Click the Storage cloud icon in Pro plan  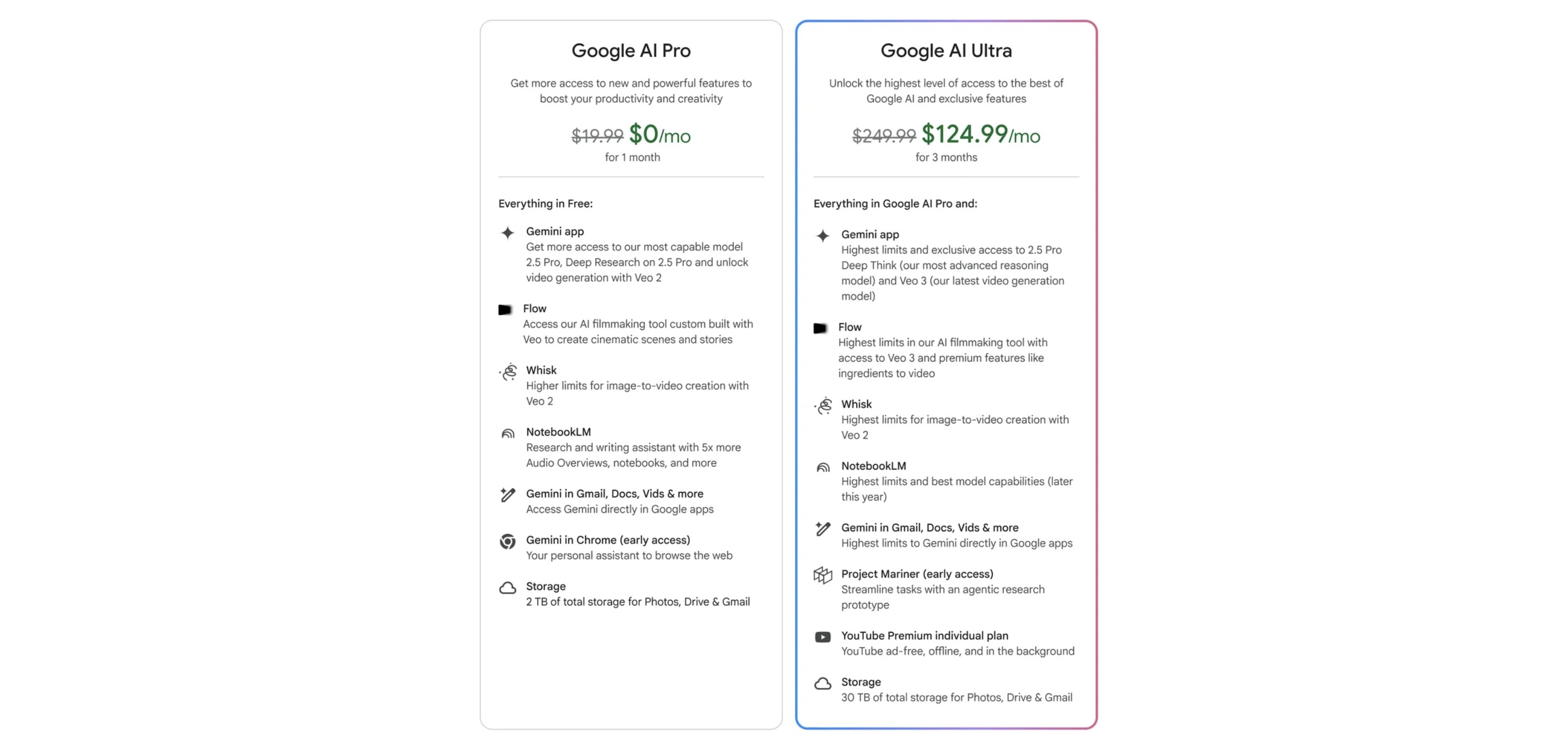507,588
